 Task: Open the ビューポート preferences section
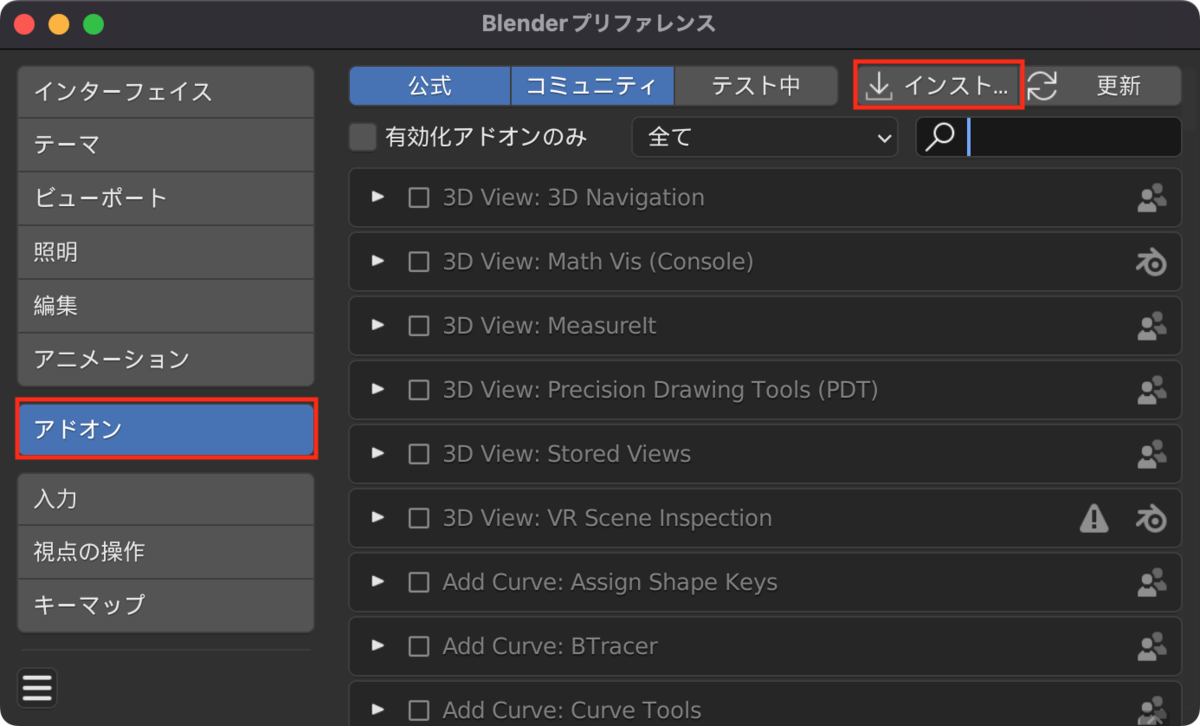point(166,198)
